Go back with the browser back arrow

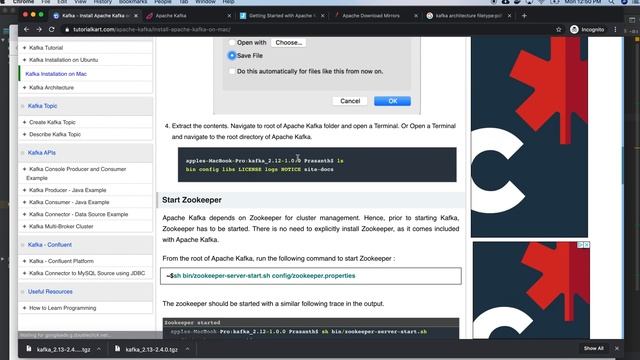pos(26,29)
